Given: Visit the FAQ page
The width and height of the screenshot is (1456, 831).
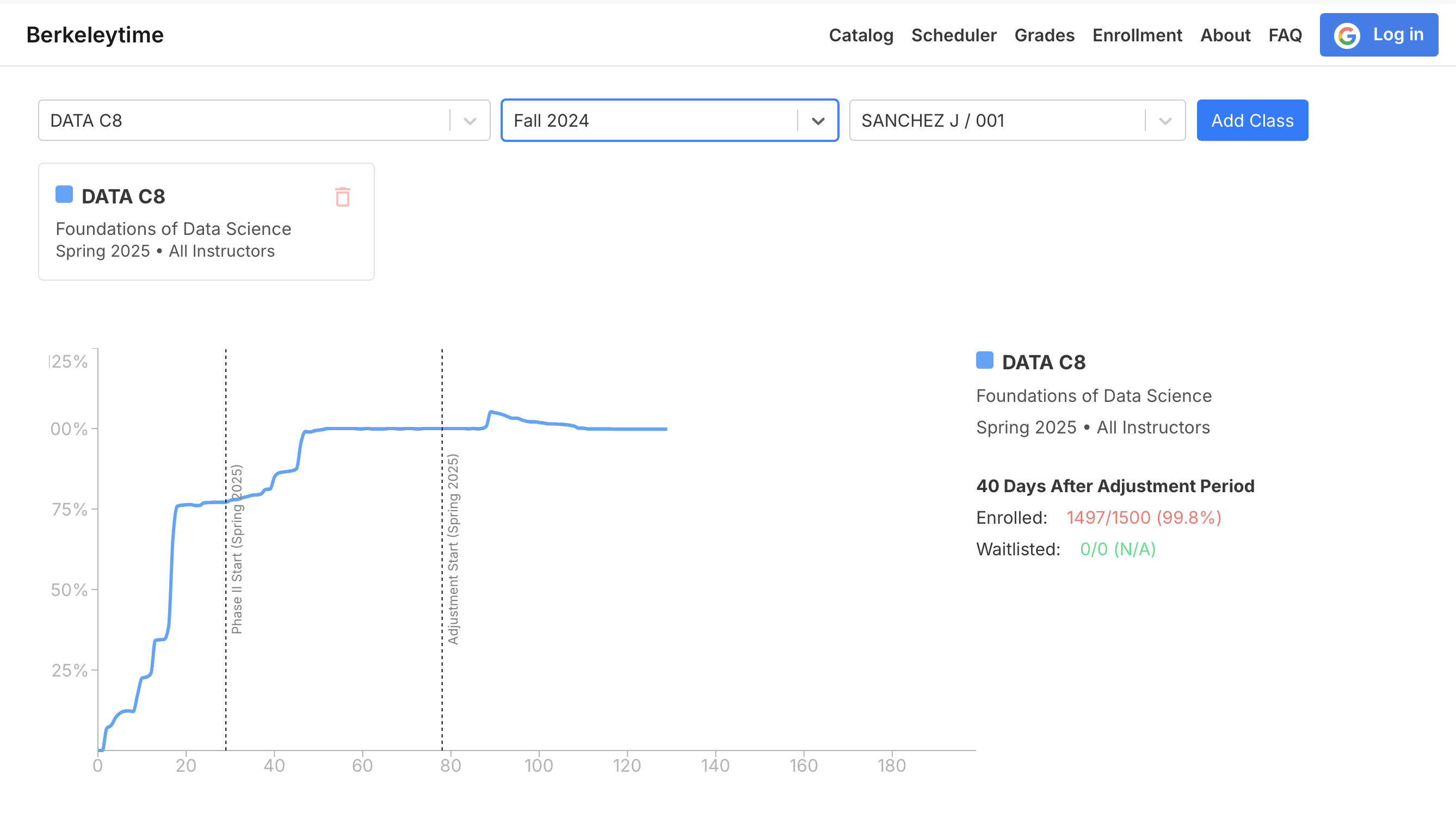Looking at the screenshot, I should (x=1285, y=35).
